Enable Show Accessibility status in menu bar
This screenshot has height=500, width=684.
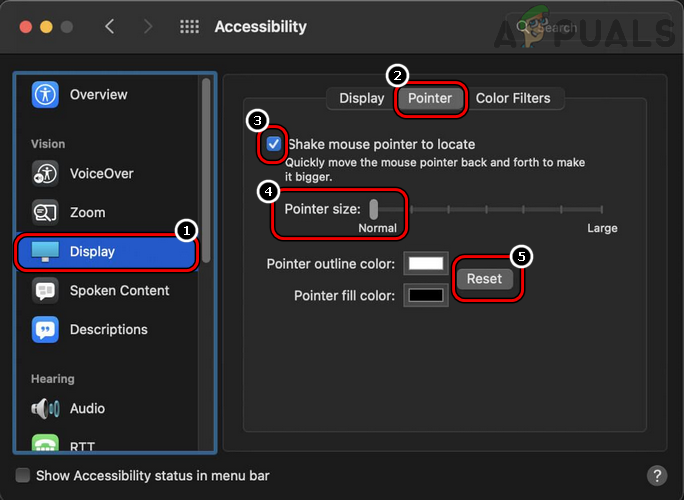point(23,476)
